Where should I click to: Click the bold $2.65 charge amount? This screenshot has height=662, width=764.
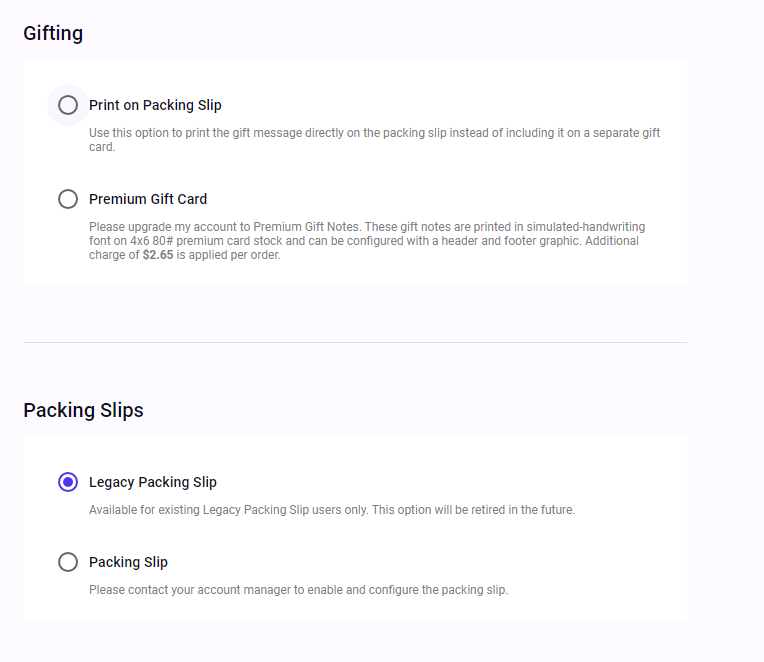click(158, 255)
